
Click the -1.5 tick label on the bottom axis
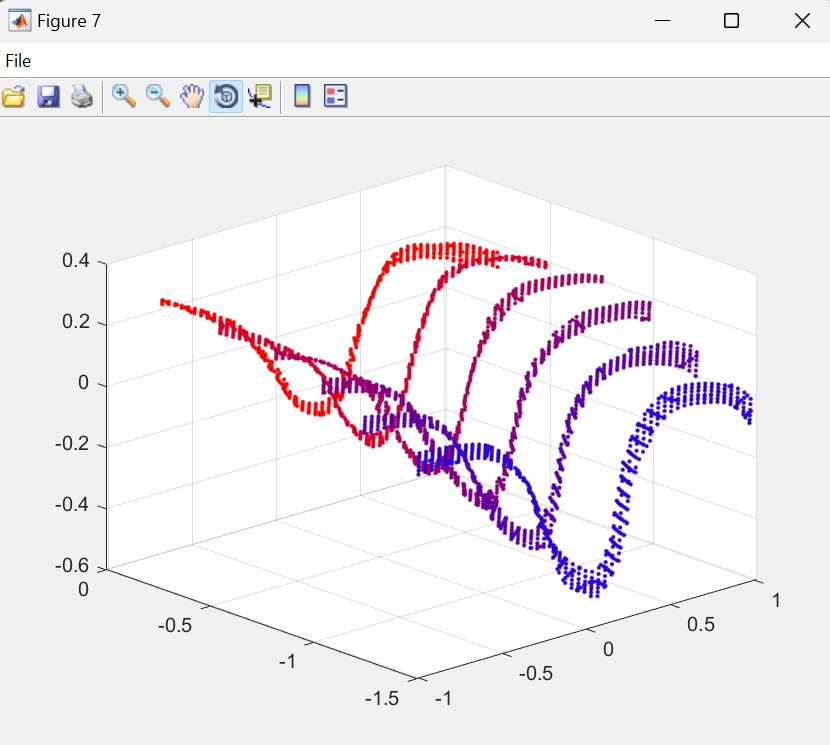pyautogui.click(x=381, y=698)
